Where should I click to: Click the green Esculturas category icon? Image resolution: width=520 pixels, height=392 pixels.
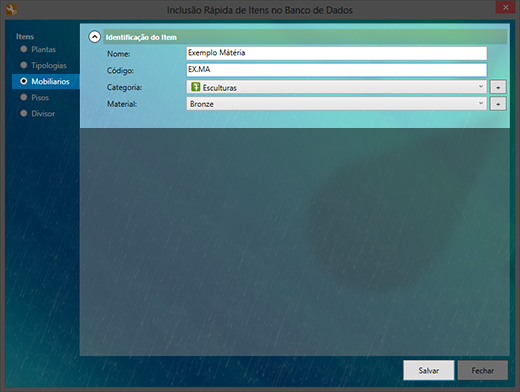click(196, 87)
